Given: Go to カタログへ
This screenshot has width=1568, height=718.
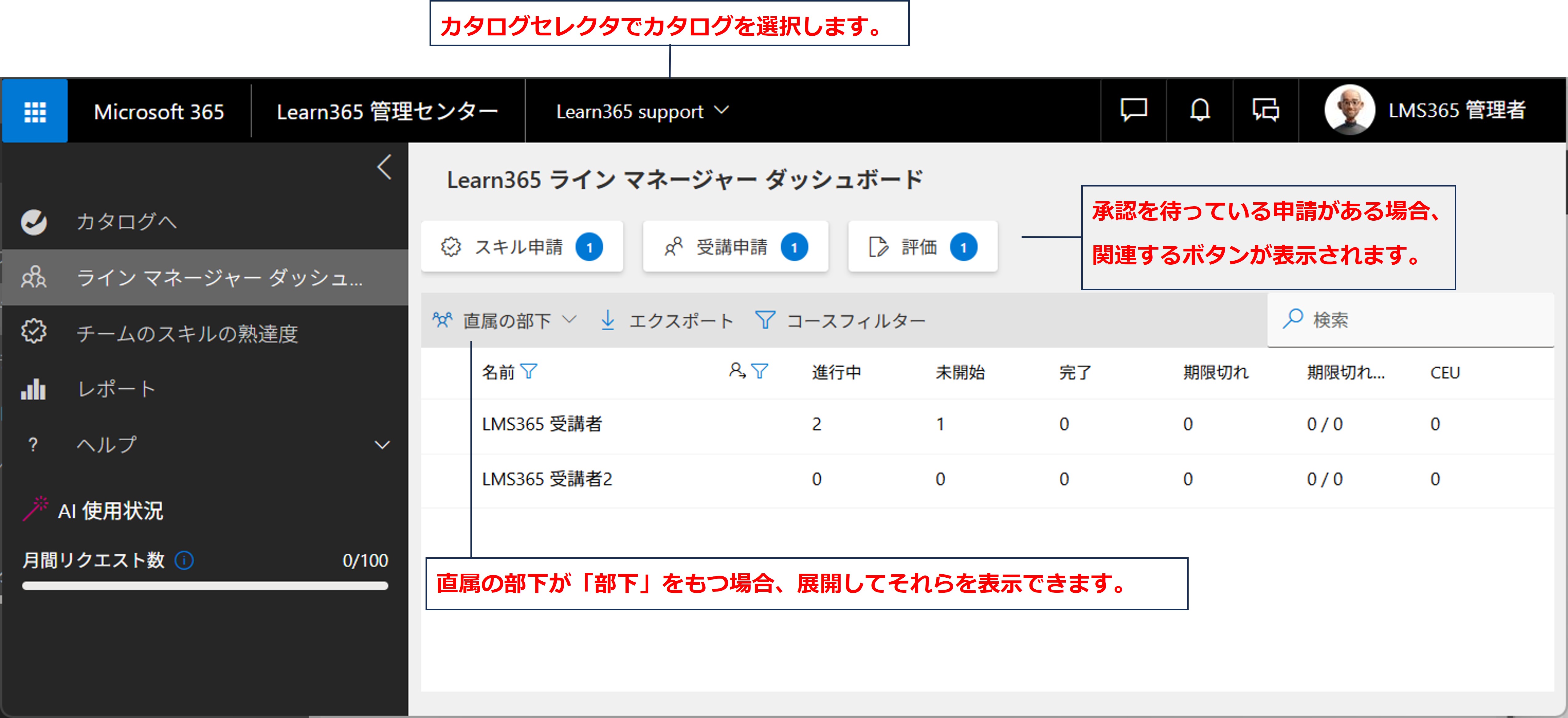Looking at the screenshot, I should pos(126,222).
